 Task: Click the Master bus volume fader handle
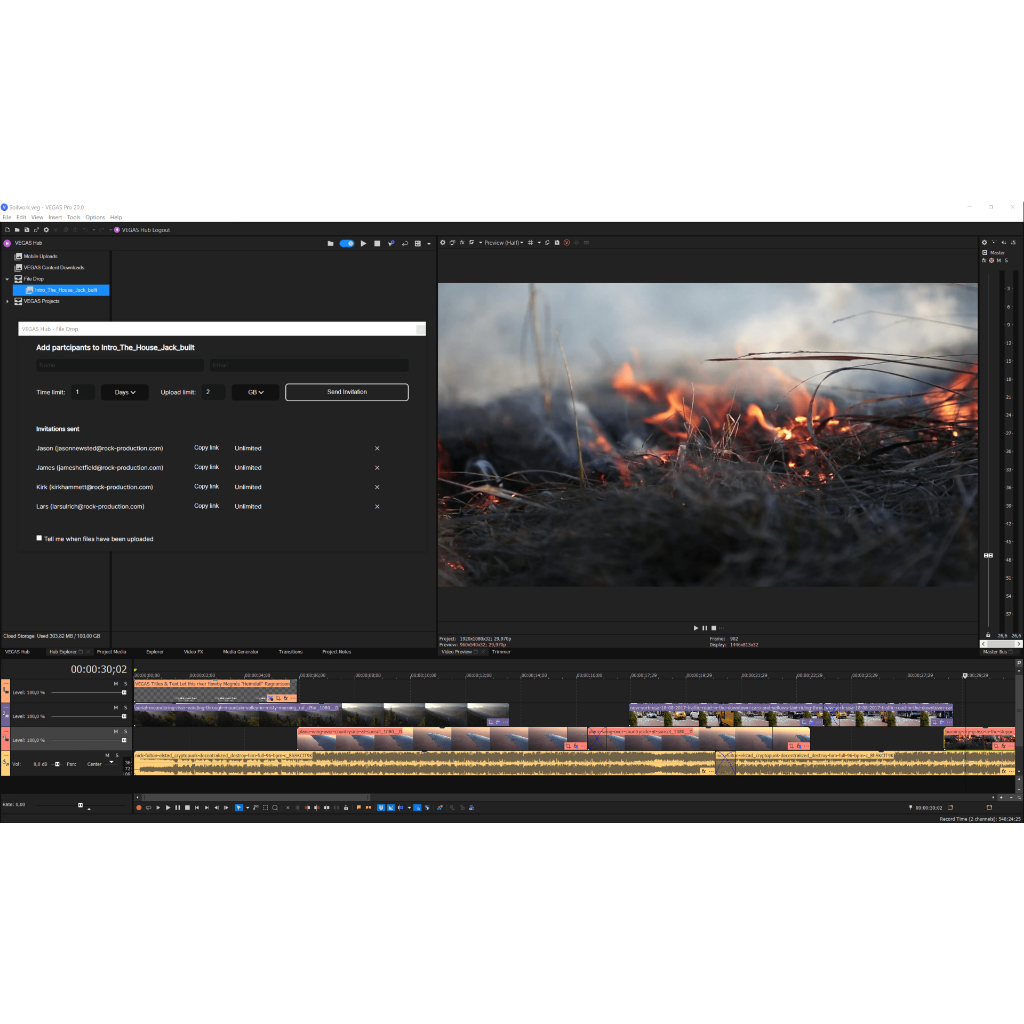tap(988, 556)
